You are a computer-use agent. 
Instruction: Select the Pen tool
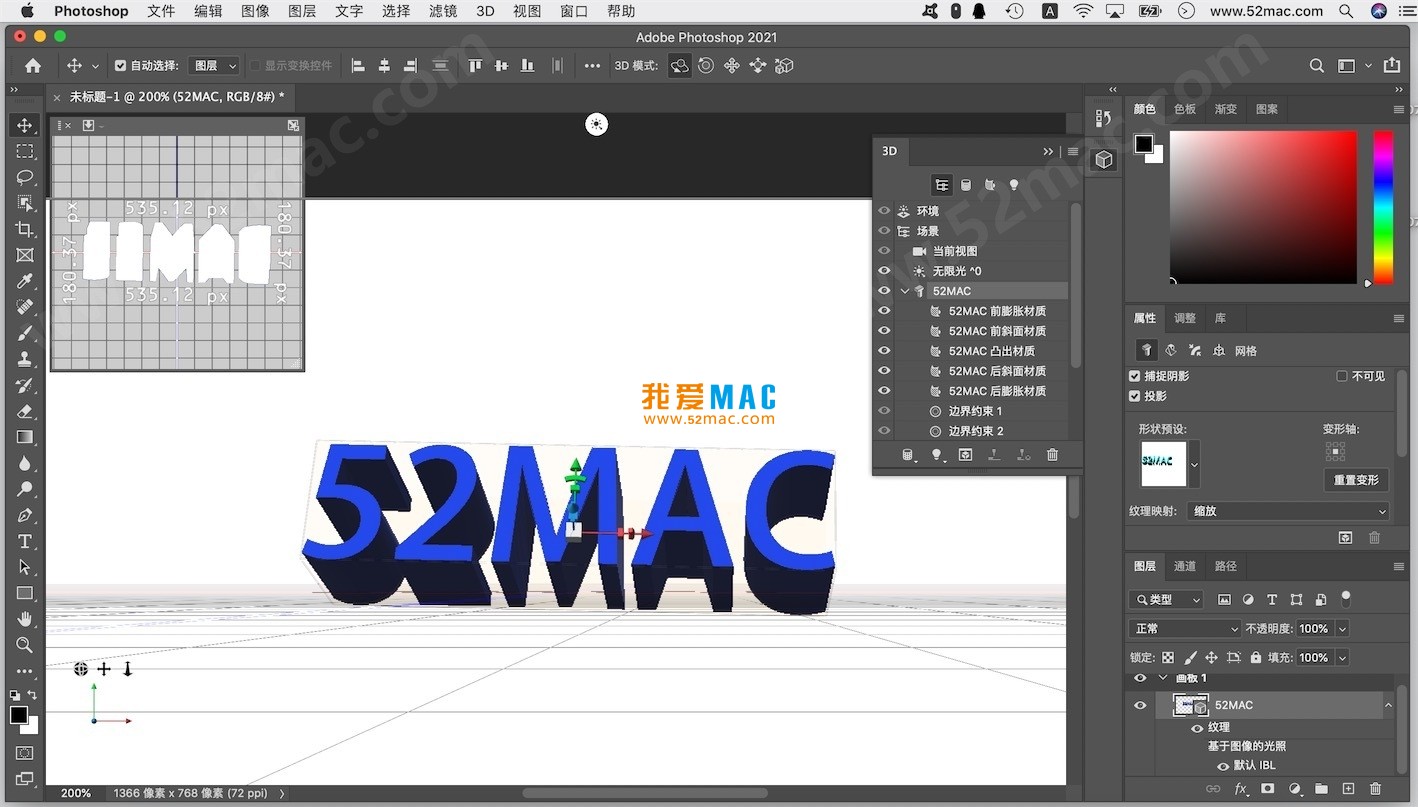pyautogui.click(x=25, y=515)
